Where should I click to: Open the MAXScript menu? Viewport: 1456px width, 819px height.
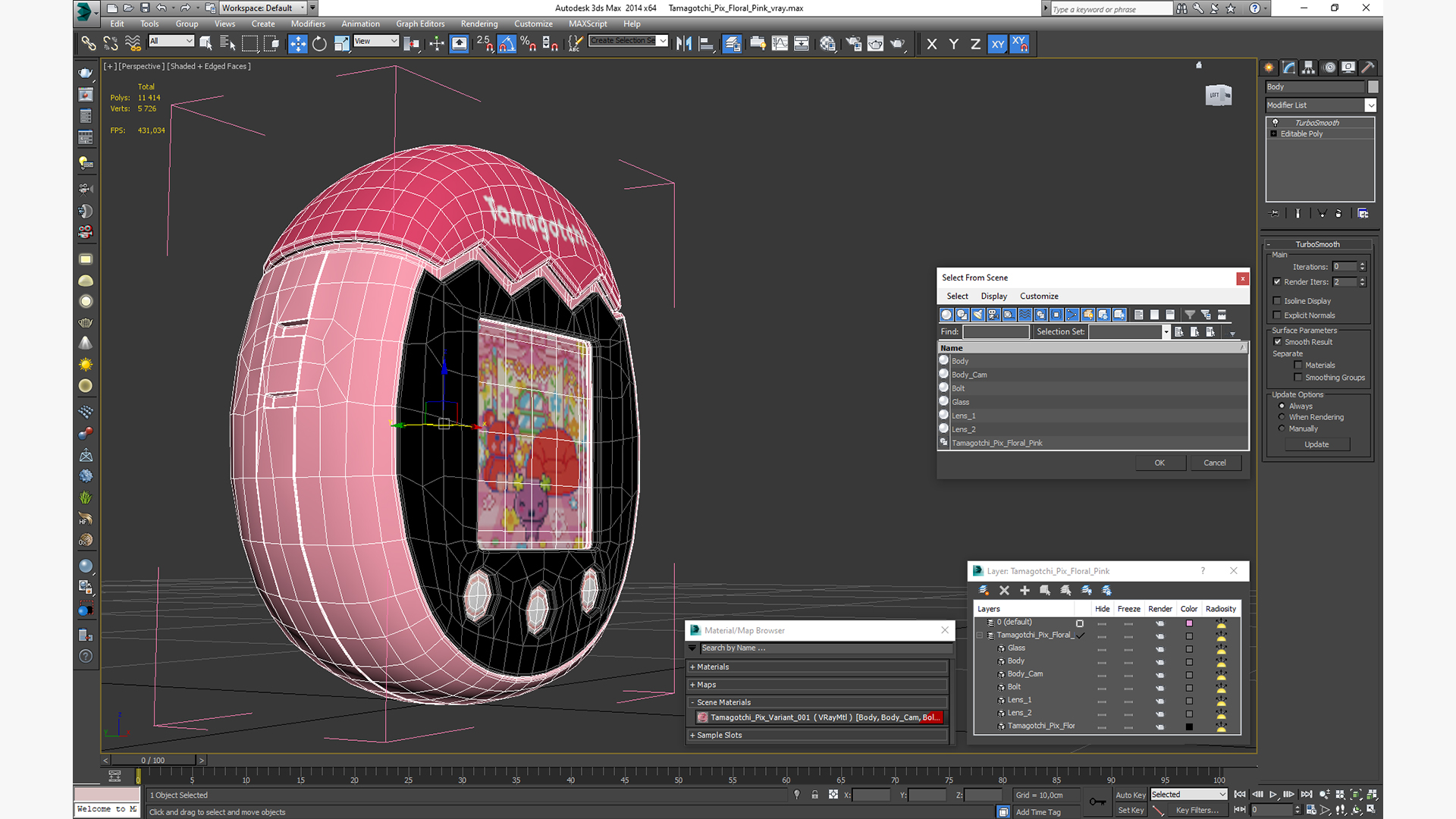[x=588, y=24]
